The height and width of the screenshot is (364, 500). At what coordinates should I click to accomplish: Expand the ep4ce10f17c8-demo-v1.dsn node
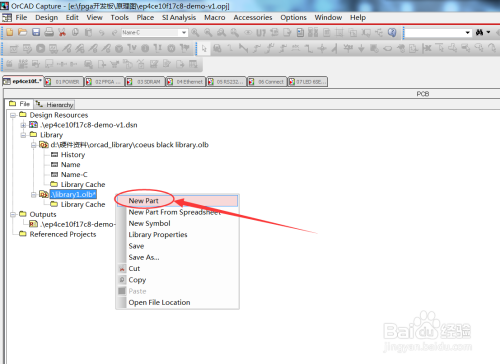click(x=23, y=125)
